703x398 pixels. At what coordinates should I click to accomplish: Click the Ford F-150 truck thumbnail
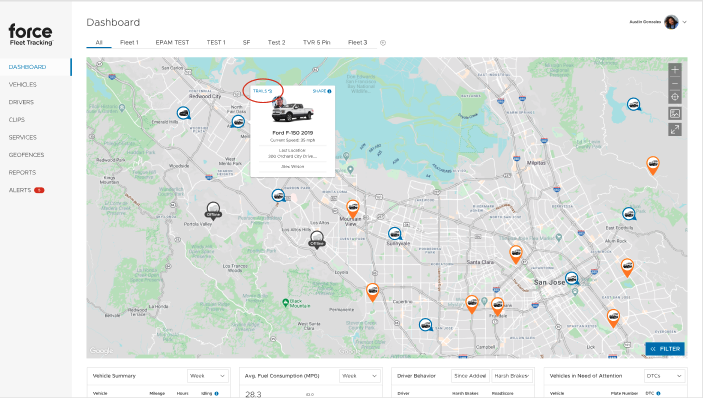coord(292,112)
